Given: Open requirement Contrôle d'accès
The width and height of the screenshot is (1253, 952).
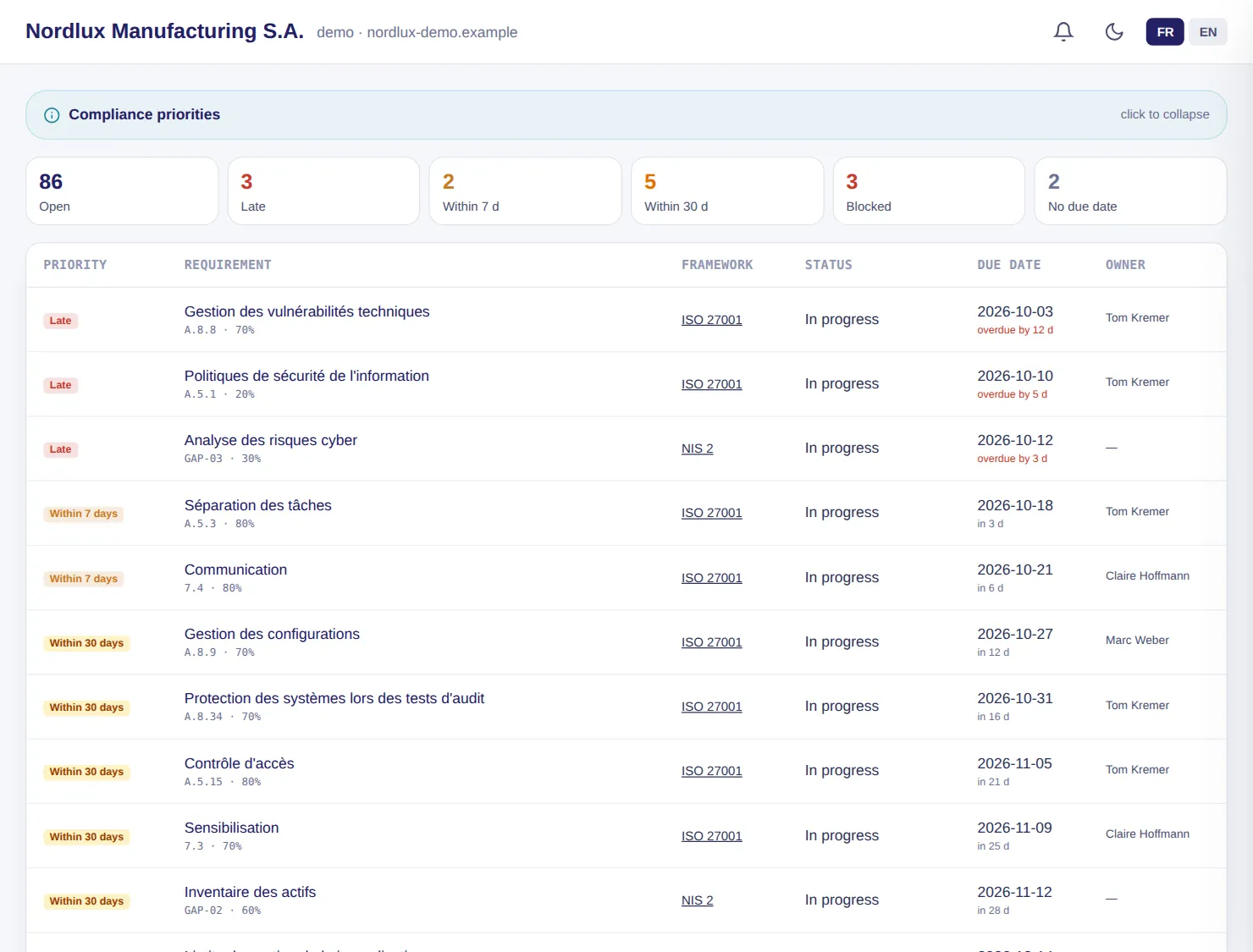Looking at the screenshot, I should (239, 763).
